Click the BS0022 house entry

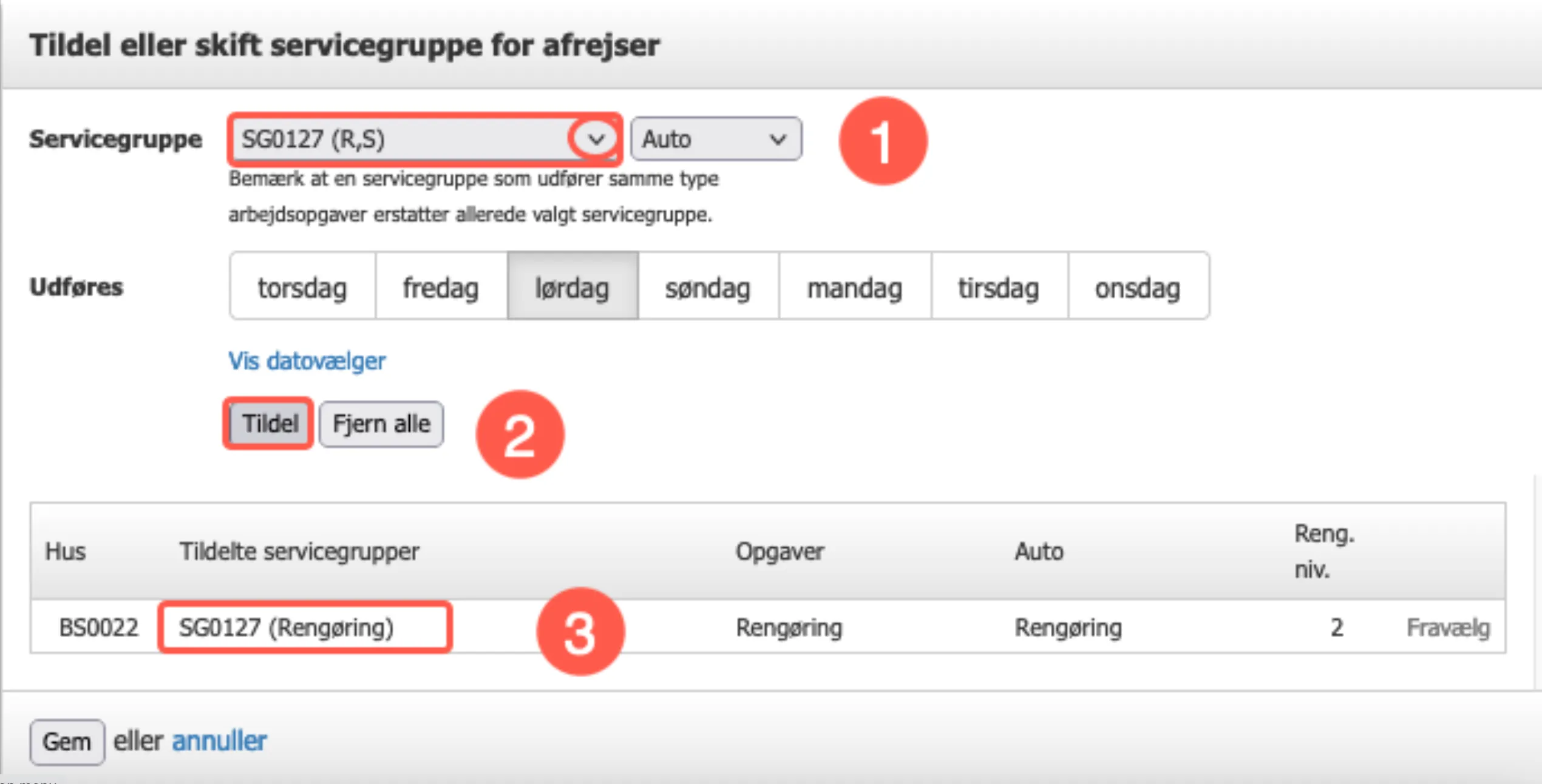pos(98,627)
